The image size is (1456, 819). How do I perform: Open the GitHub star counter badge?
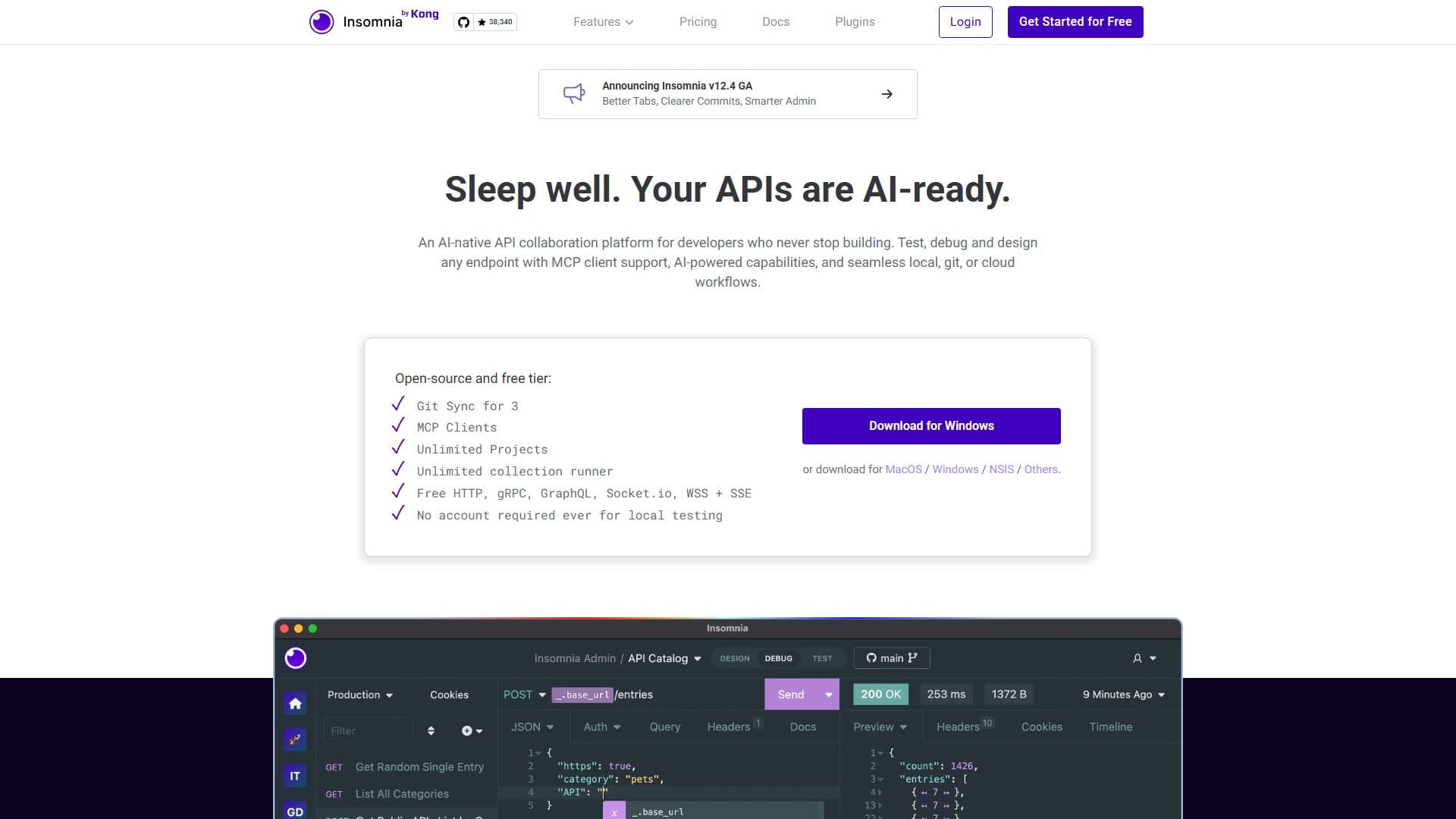(485, 22)
